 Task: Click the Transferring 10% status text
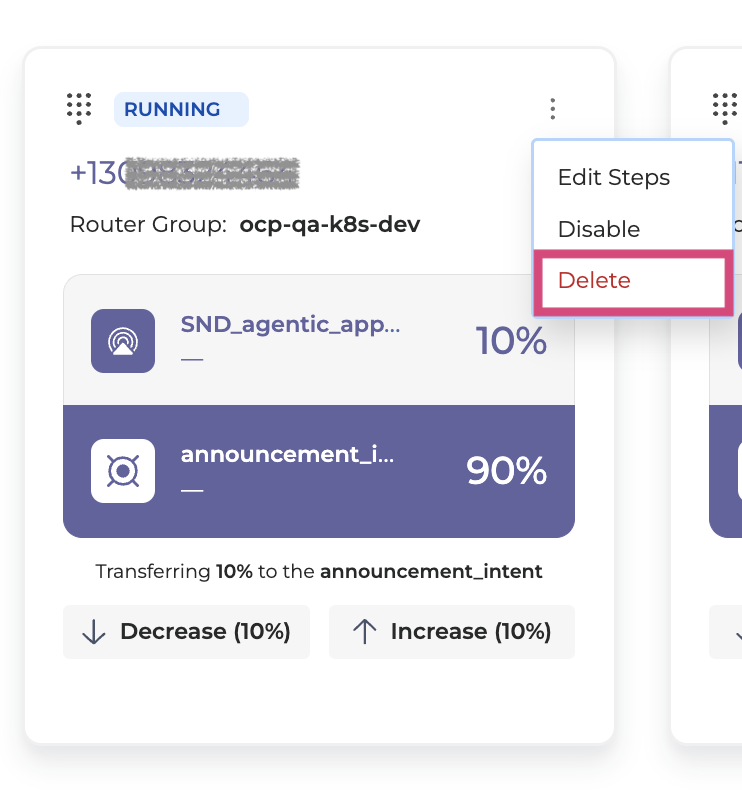click(319, 572)
